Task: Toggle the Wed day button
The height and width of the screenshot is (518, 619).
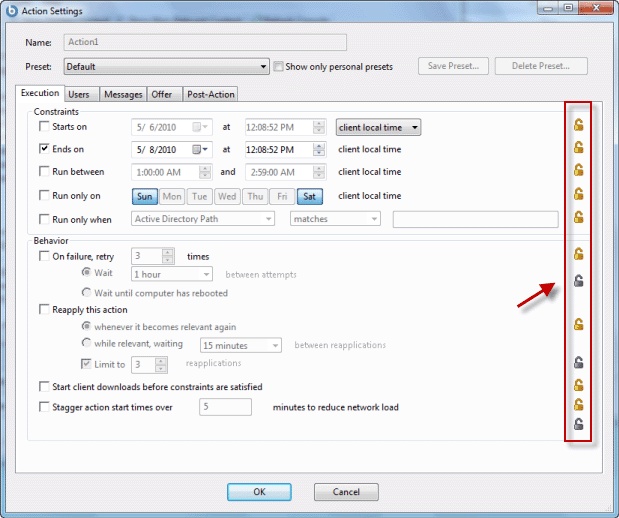Action: [x=227, y=196]
